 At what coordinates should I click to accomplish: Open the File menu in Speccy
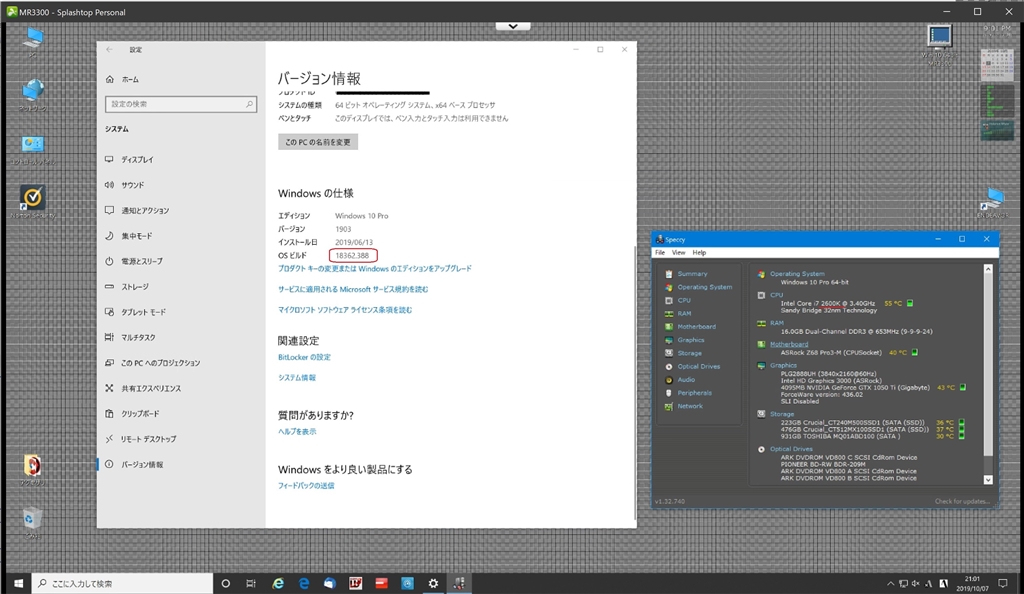pos(660,253)
